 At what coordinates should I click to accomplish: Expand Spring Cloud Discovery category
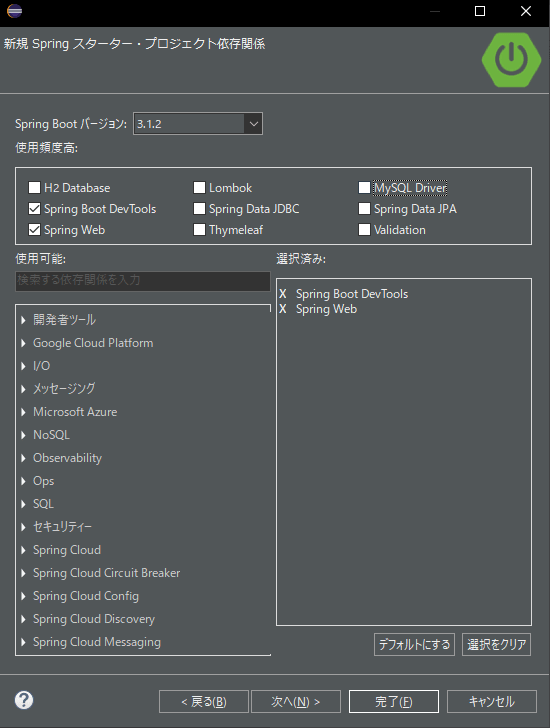tap(23, 619)
